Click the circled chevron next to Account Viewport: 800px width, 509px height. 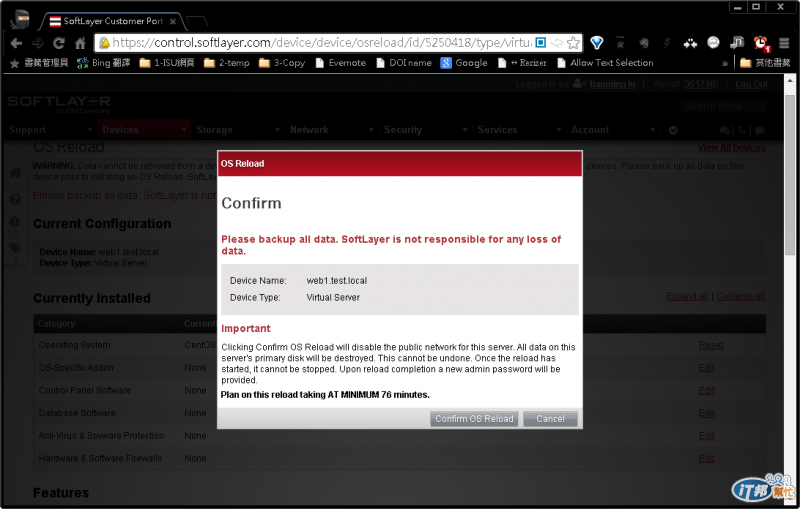pyautogui.click(x=673, y=130)
